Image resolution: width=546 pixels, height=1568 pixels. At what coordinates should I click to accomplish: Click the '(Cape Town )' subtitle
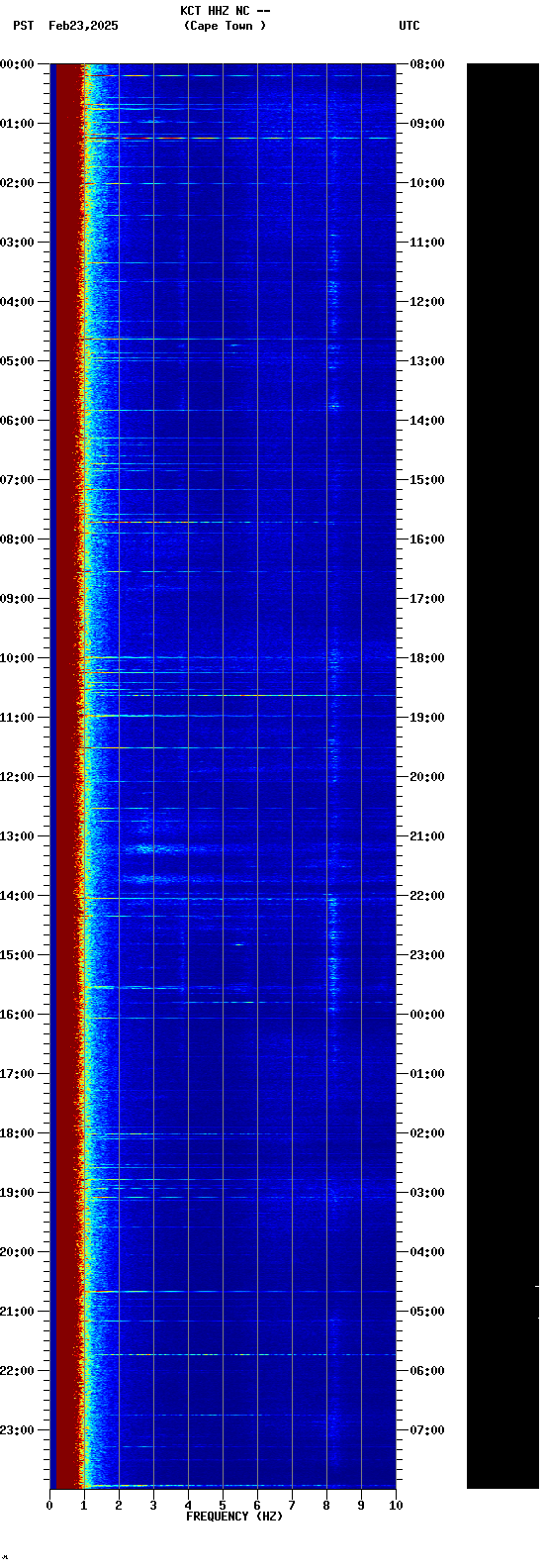226,26
